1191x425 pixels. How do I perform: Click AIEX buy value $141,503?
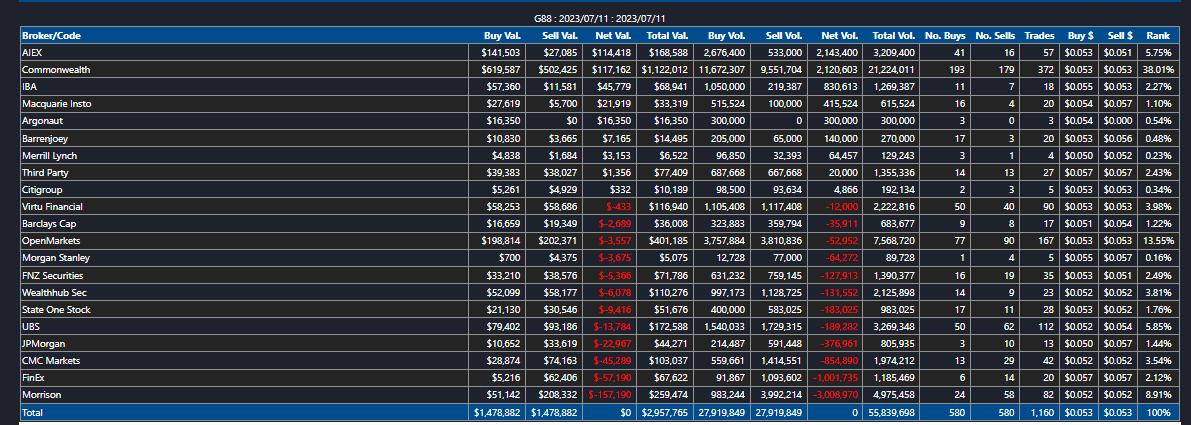[501, 52]
